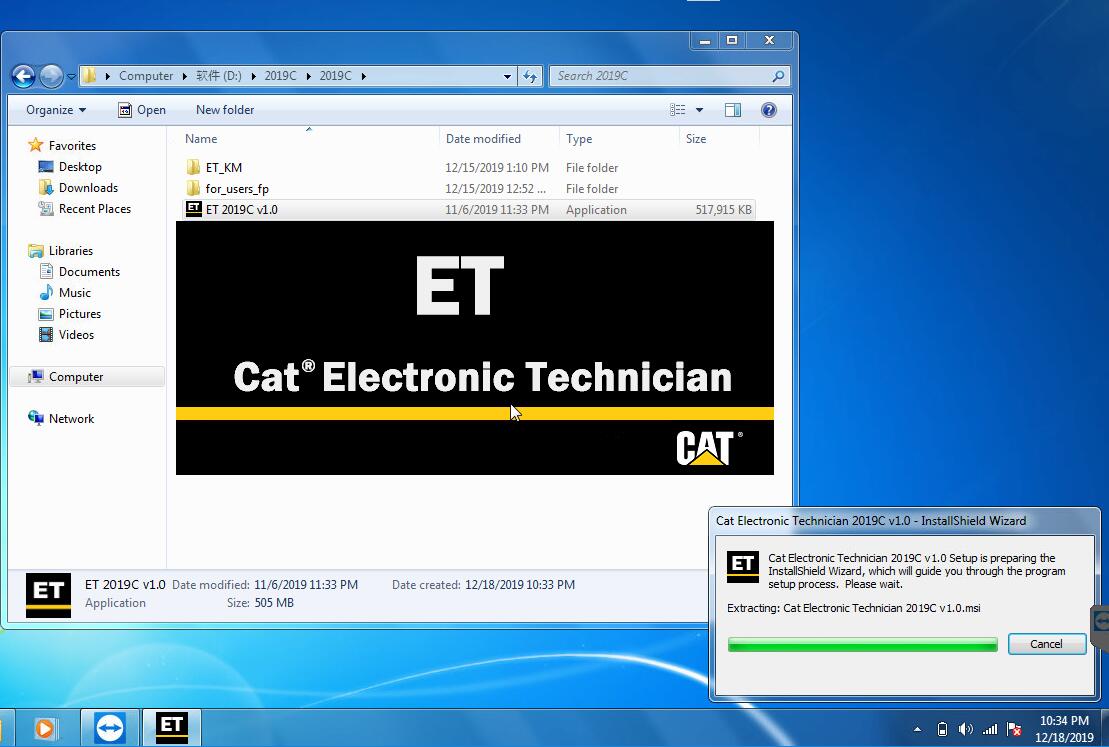The image size is (1109, 747).
Task: Click the folder icon in address bar
Action: (x=89, y=76)
